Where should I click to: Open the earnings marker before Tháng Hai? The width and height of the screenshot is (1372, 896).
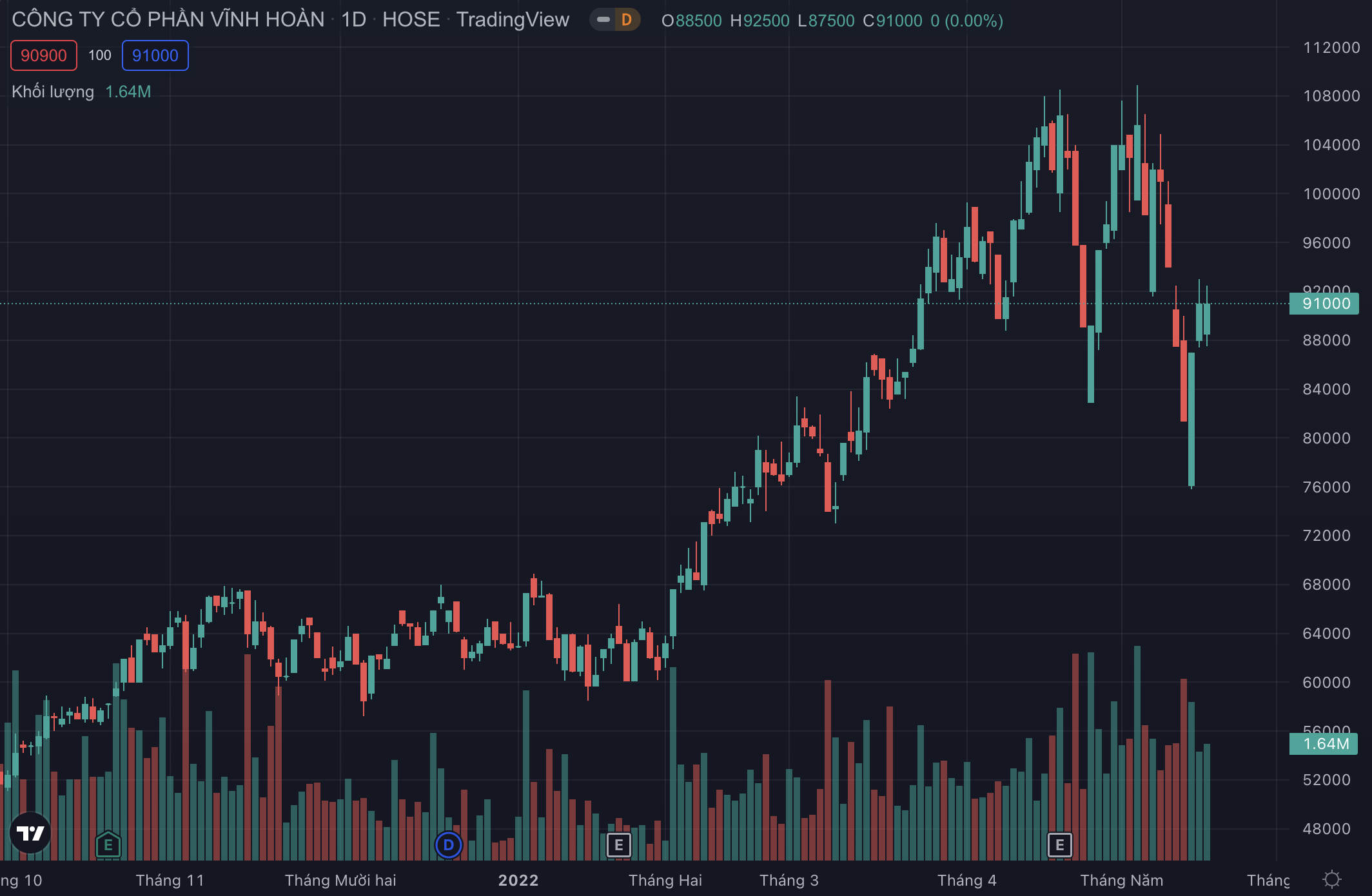[x=619, y=844]
